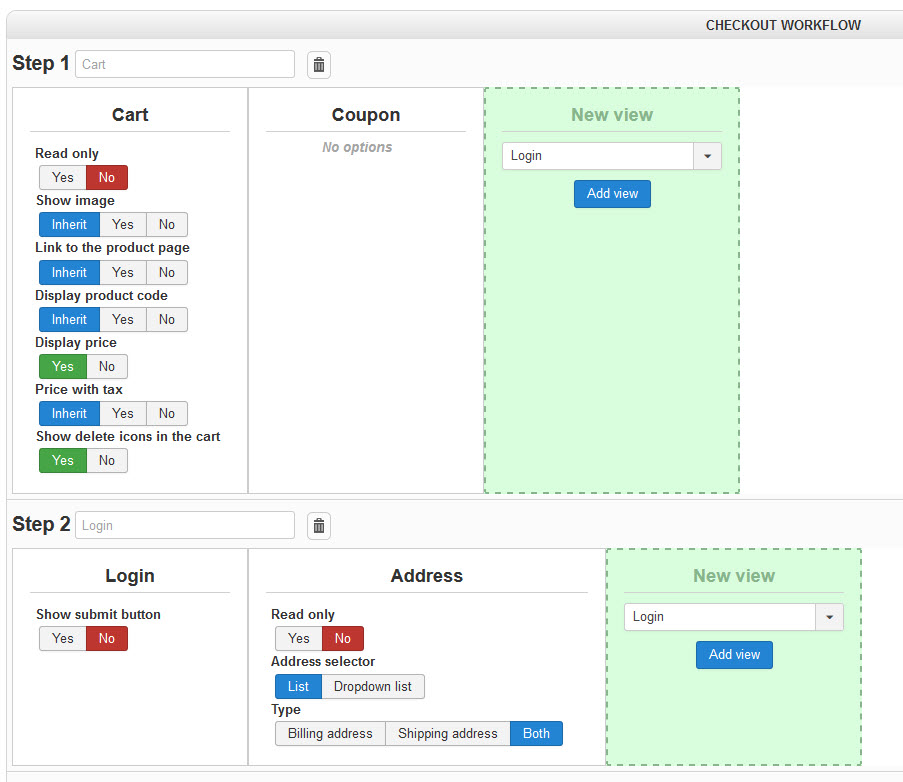Click Add view button in Step 1
Screen dimensions: 903x782
(x=612, y=193)
